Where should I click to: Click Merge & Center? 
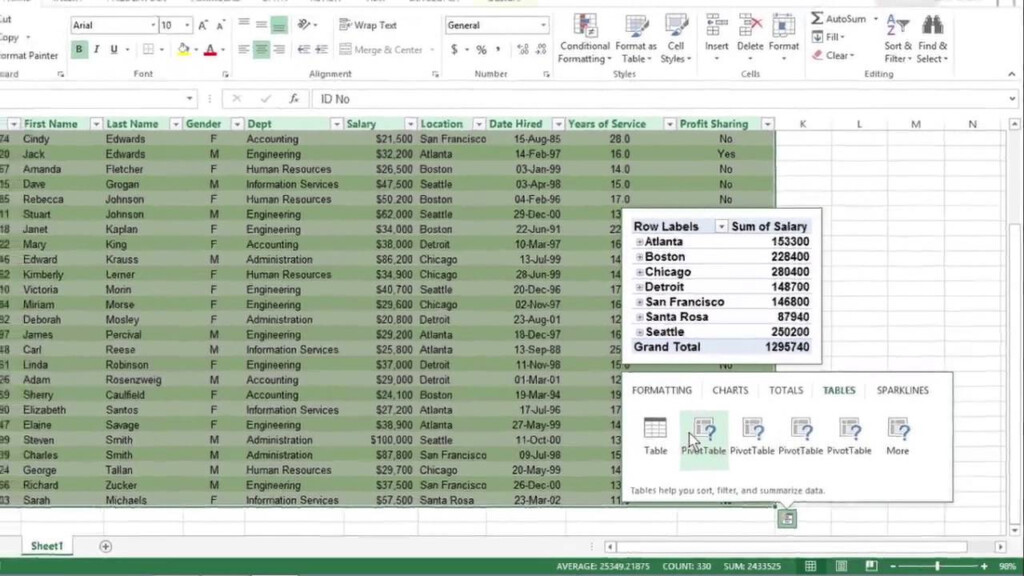click(381, 50)
